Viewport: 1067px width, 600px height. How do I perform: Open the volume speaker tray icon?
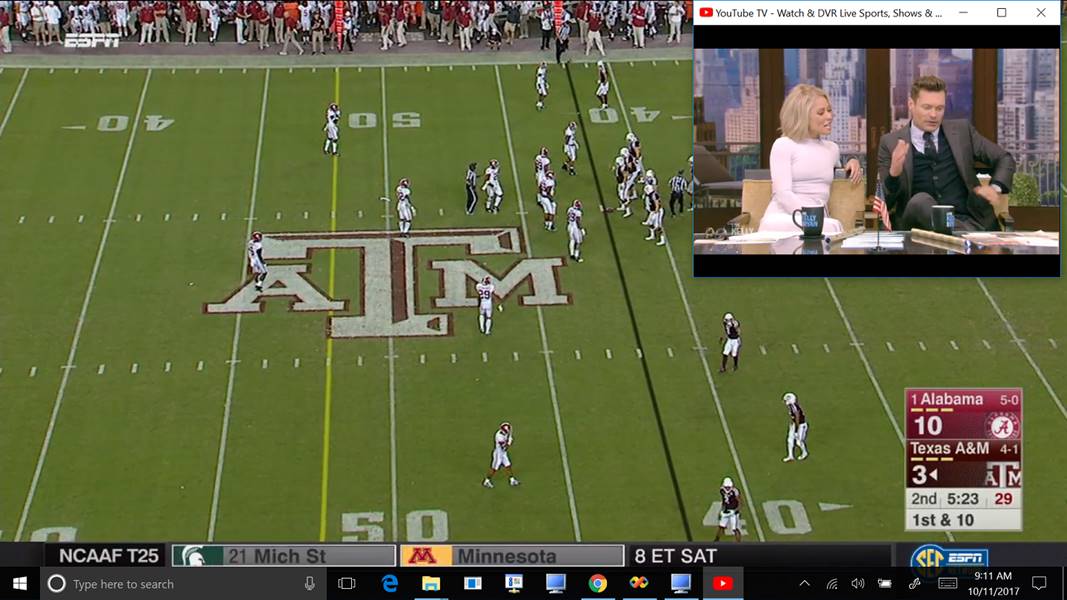[857, 584]
